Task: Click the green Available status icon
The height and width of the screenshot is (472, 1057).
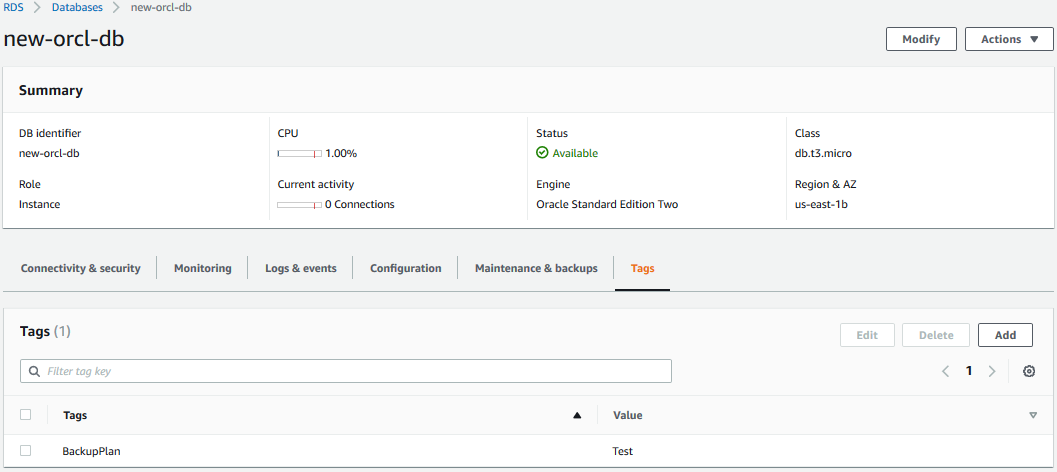Action: coord(542,153)
